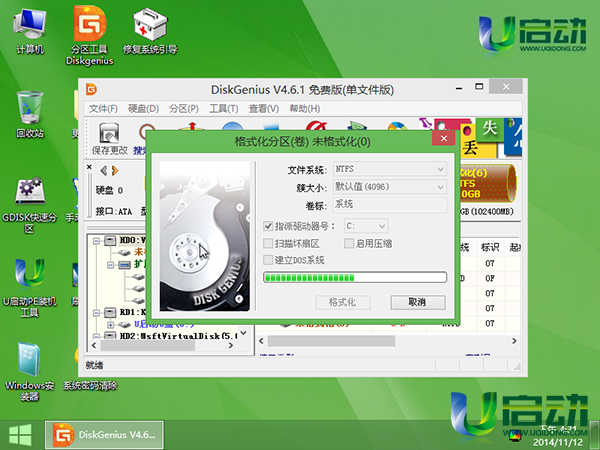
Task: Open the 查看(V) menu
Action: (x=264, y=109)
